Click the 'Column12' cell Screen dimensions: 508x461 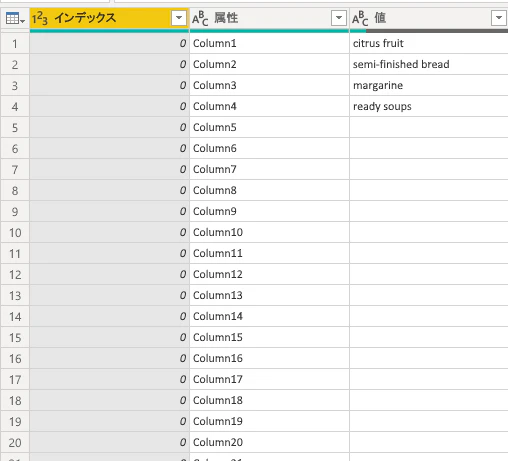269,274
